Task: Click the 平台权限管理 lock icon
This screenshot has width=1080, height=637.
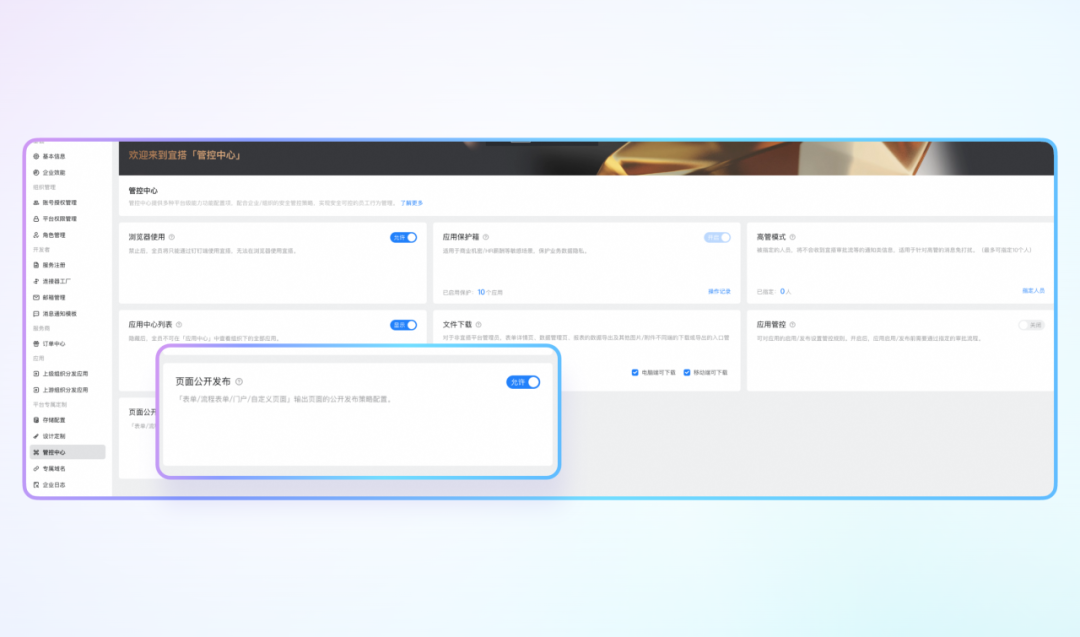Action: (36, 219)
